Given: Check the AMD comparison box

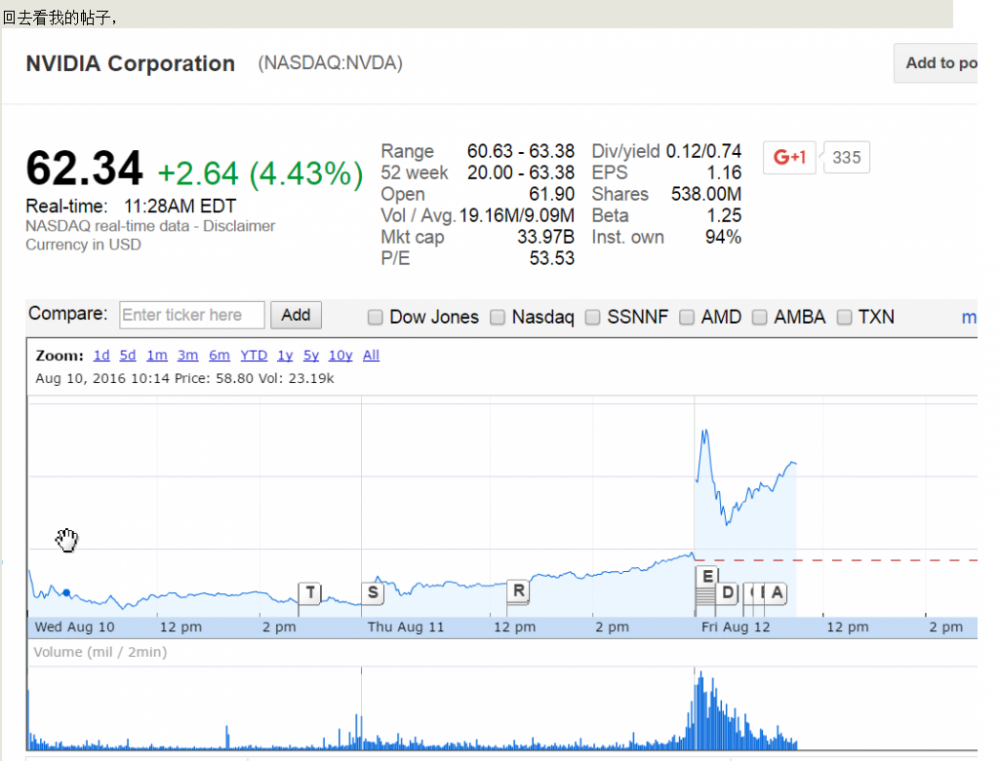Looking at the screenshot, I should [687, 318].
